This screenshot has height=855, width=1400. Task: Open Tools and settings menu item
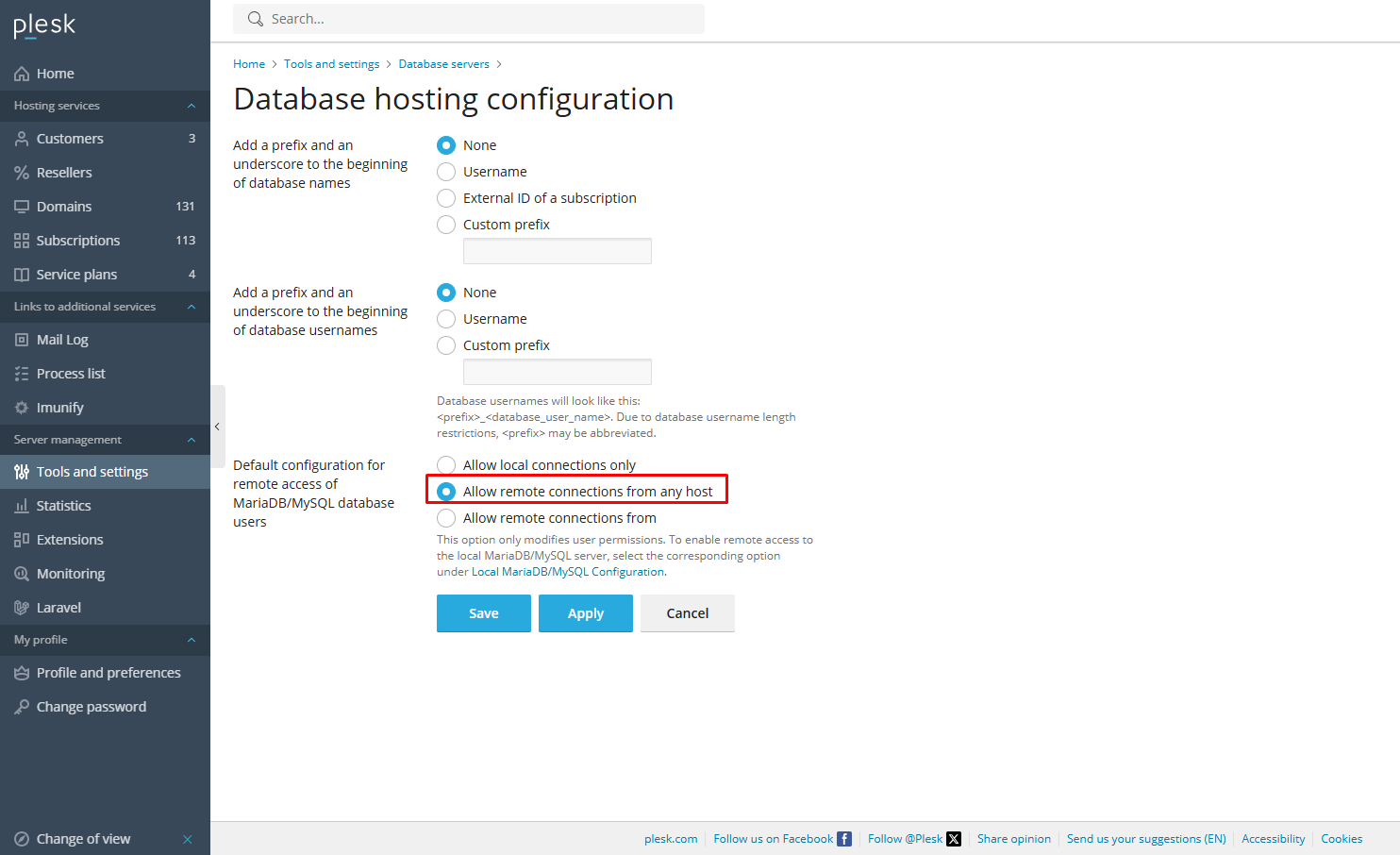92,472
